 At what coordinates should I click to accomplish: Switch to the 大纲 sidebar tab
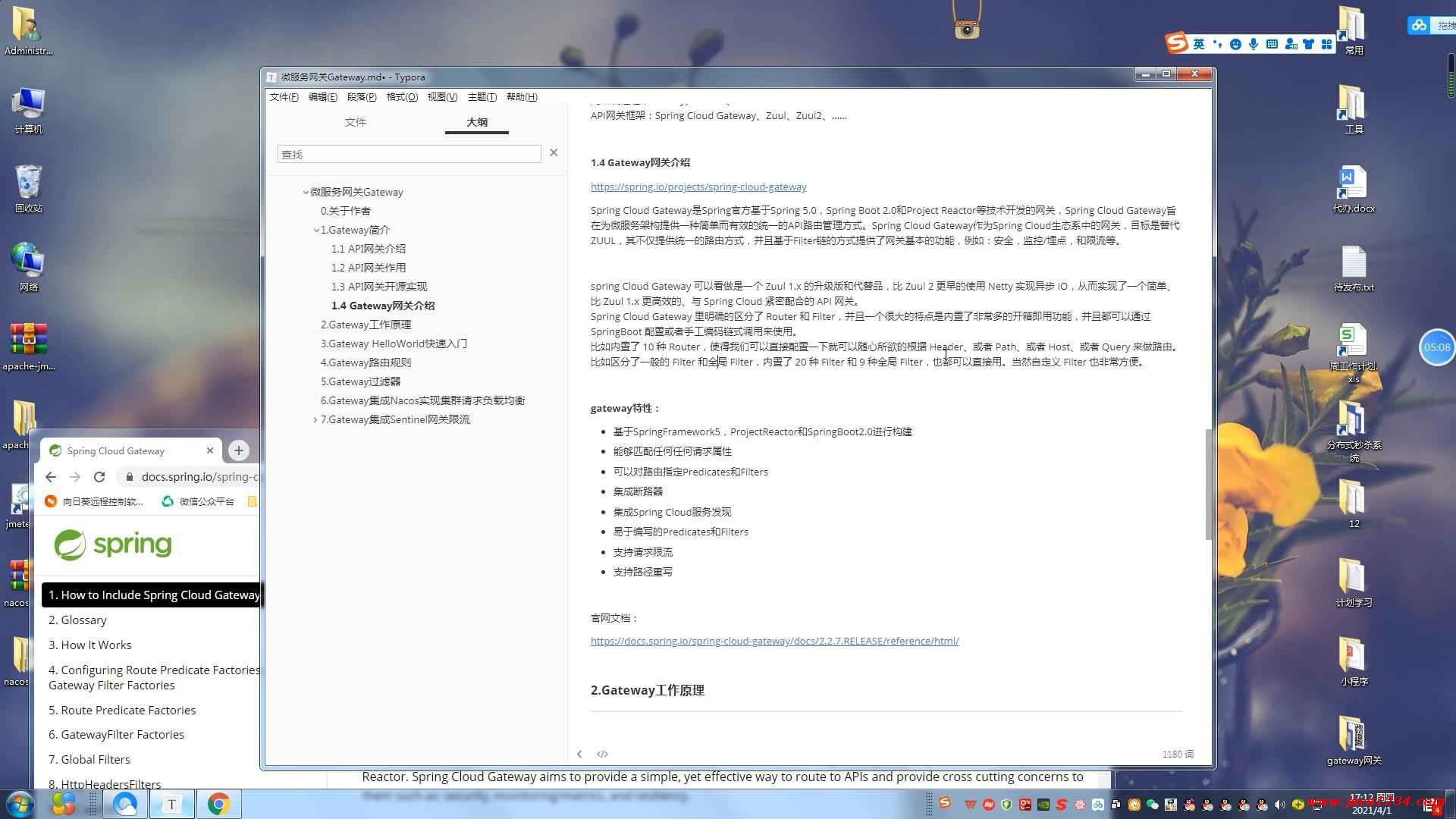(477, 122)
